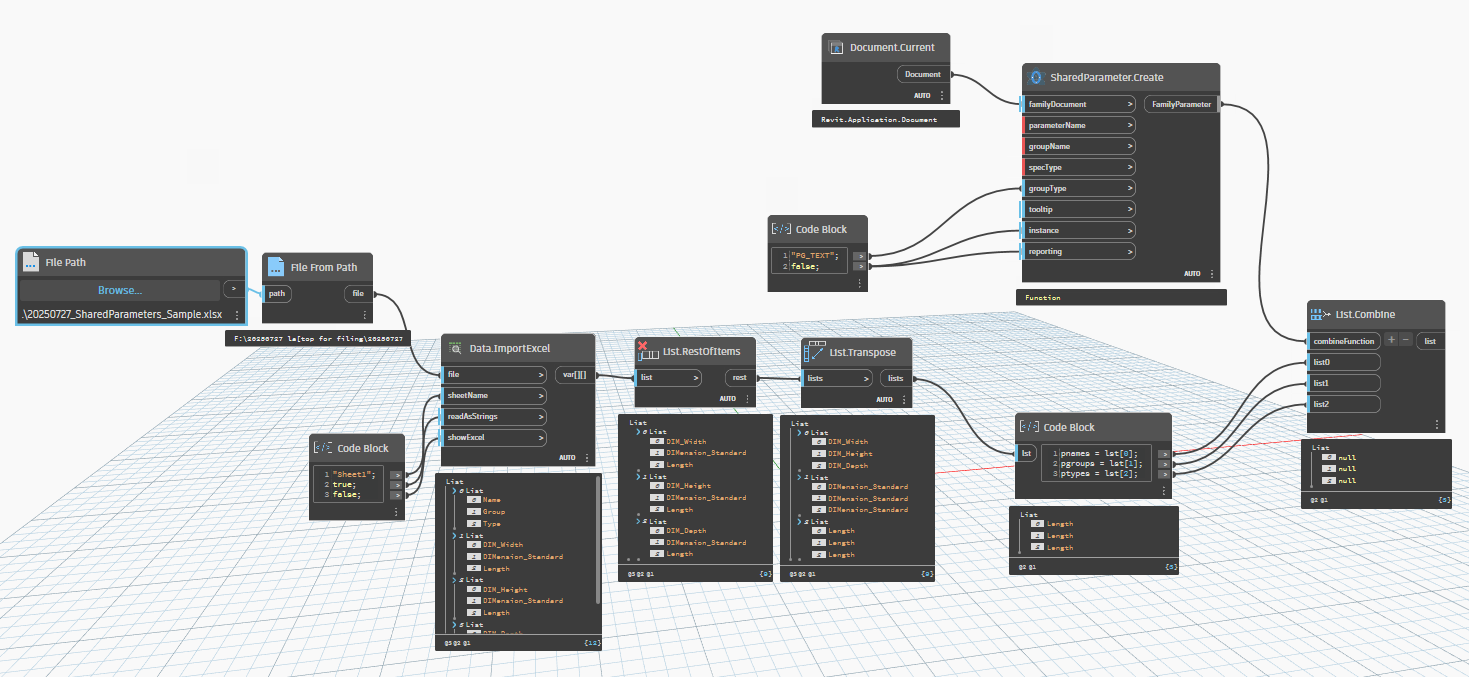Collapse the 1 List in ImportExcel preview

tap(455, 535)
